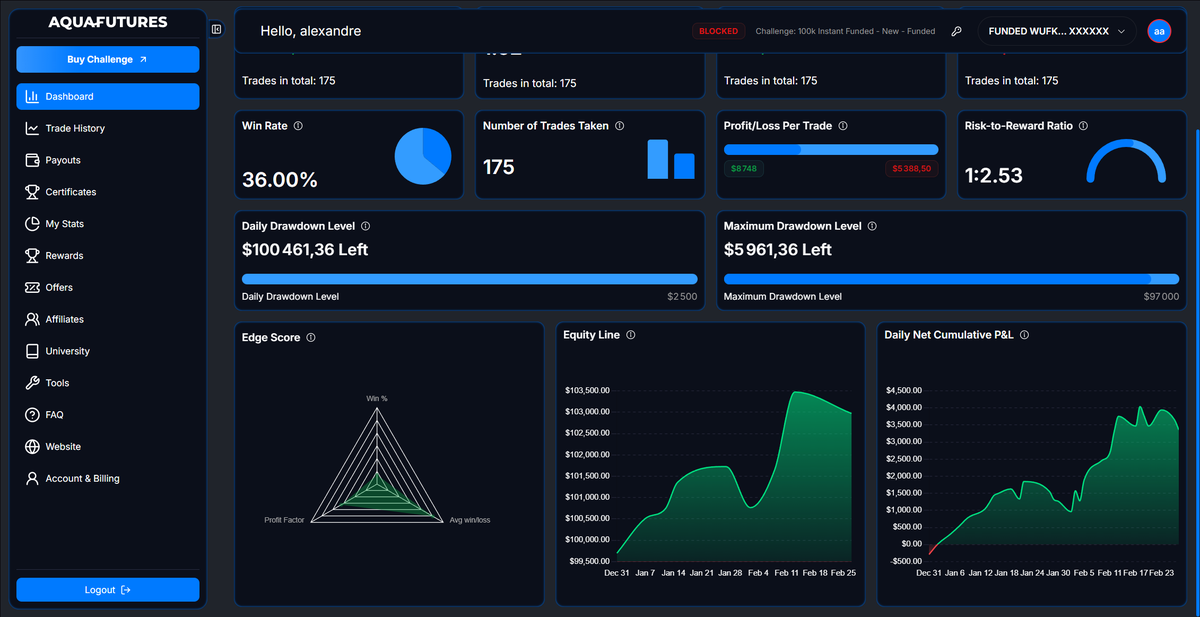
Task: Click the Daily Drawdown Level progress bar
Action: pos(470,279)
